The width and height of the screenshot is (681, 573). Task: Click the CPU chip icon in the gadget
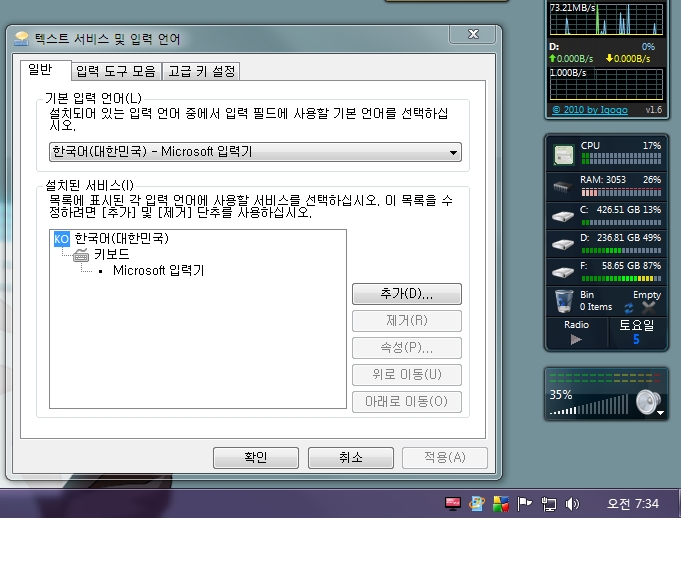(564, 155)
